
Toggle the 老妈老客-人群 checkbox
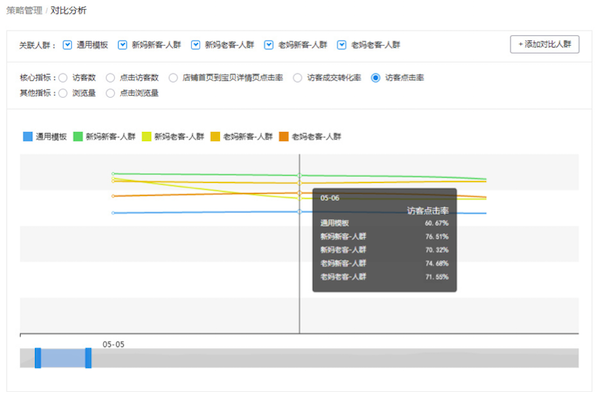pyautogui.click(x=342, y=45)
